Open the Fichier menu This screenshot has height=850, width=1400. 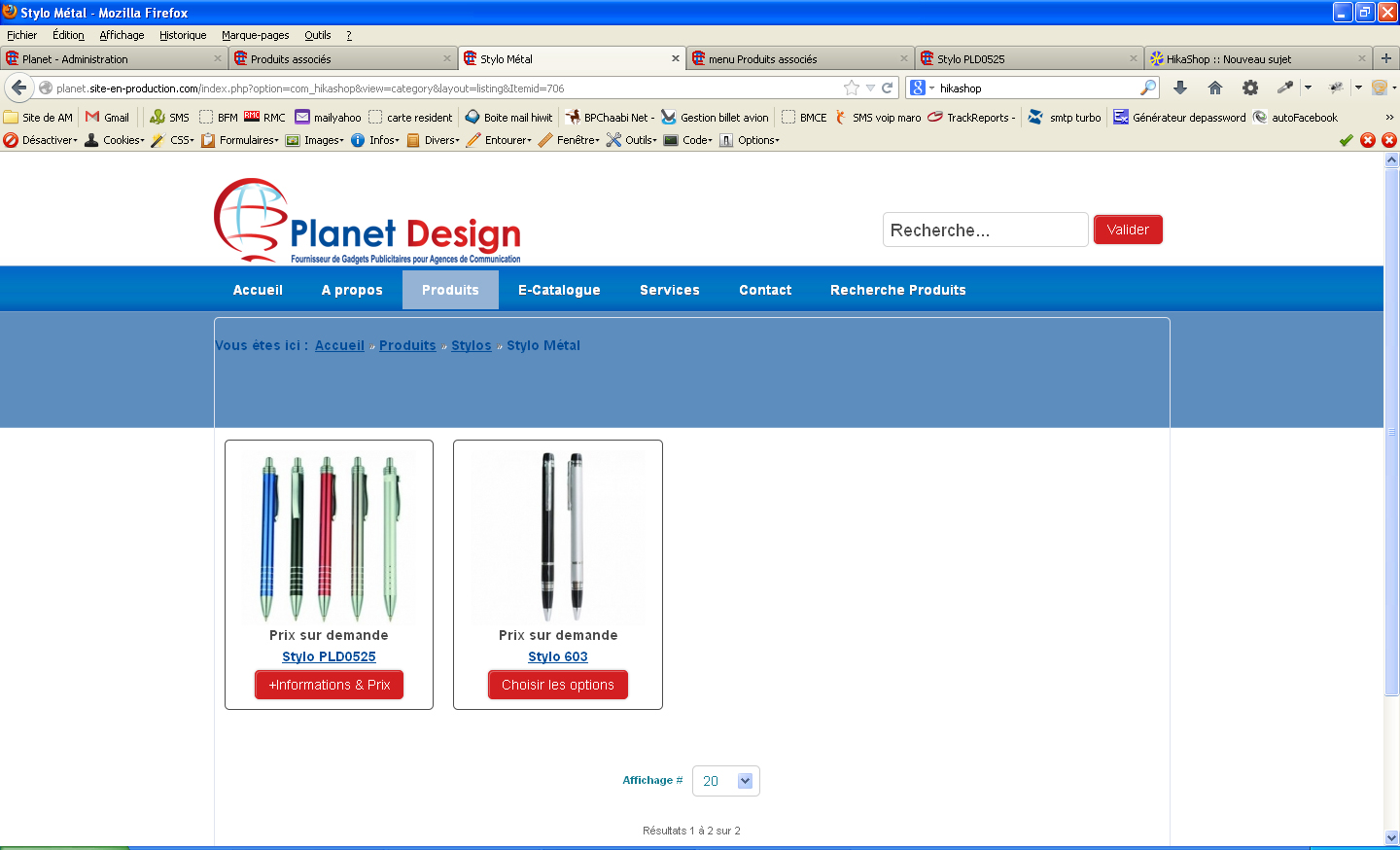21,35
